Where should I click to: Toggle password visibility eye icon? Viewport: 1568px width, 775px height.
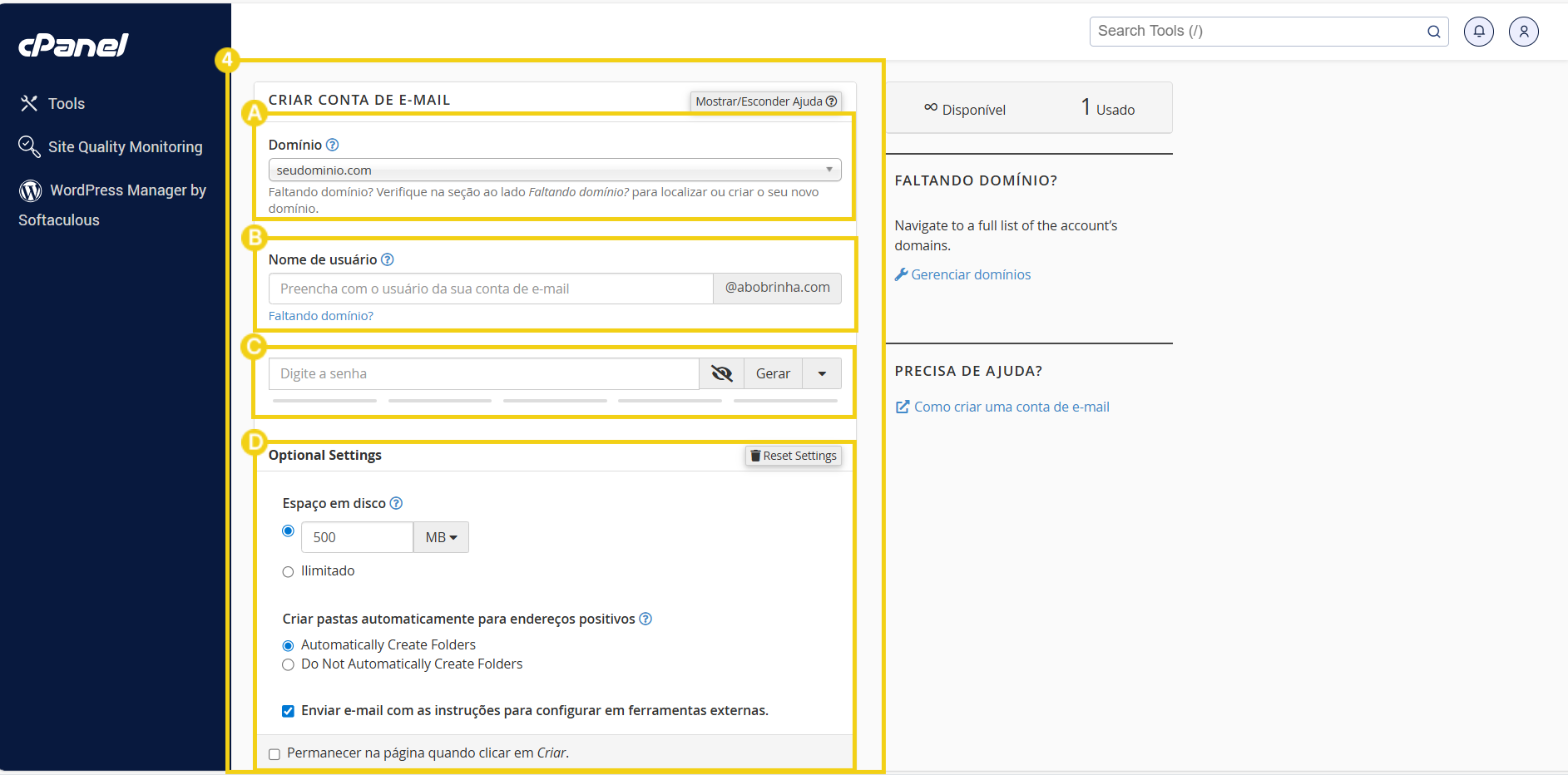[722, 373]
